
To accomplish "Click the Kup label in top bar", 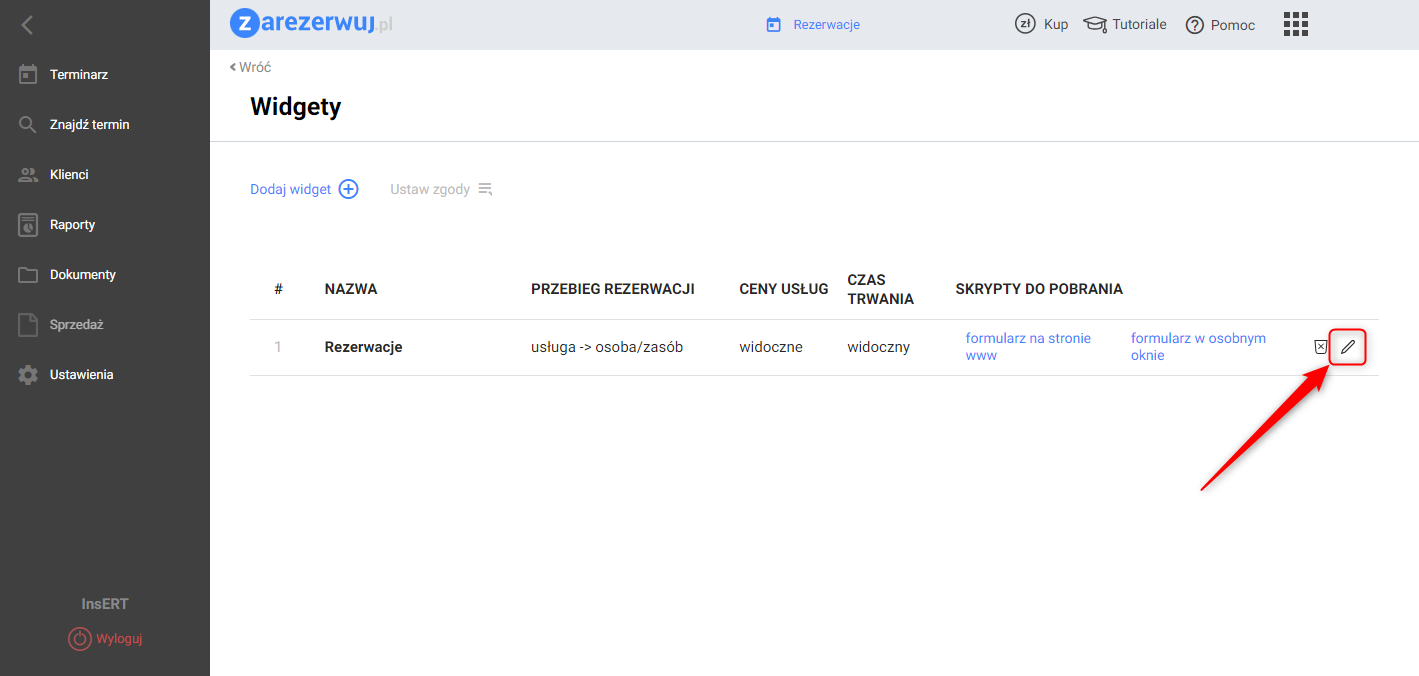I will pos(1056,24).
